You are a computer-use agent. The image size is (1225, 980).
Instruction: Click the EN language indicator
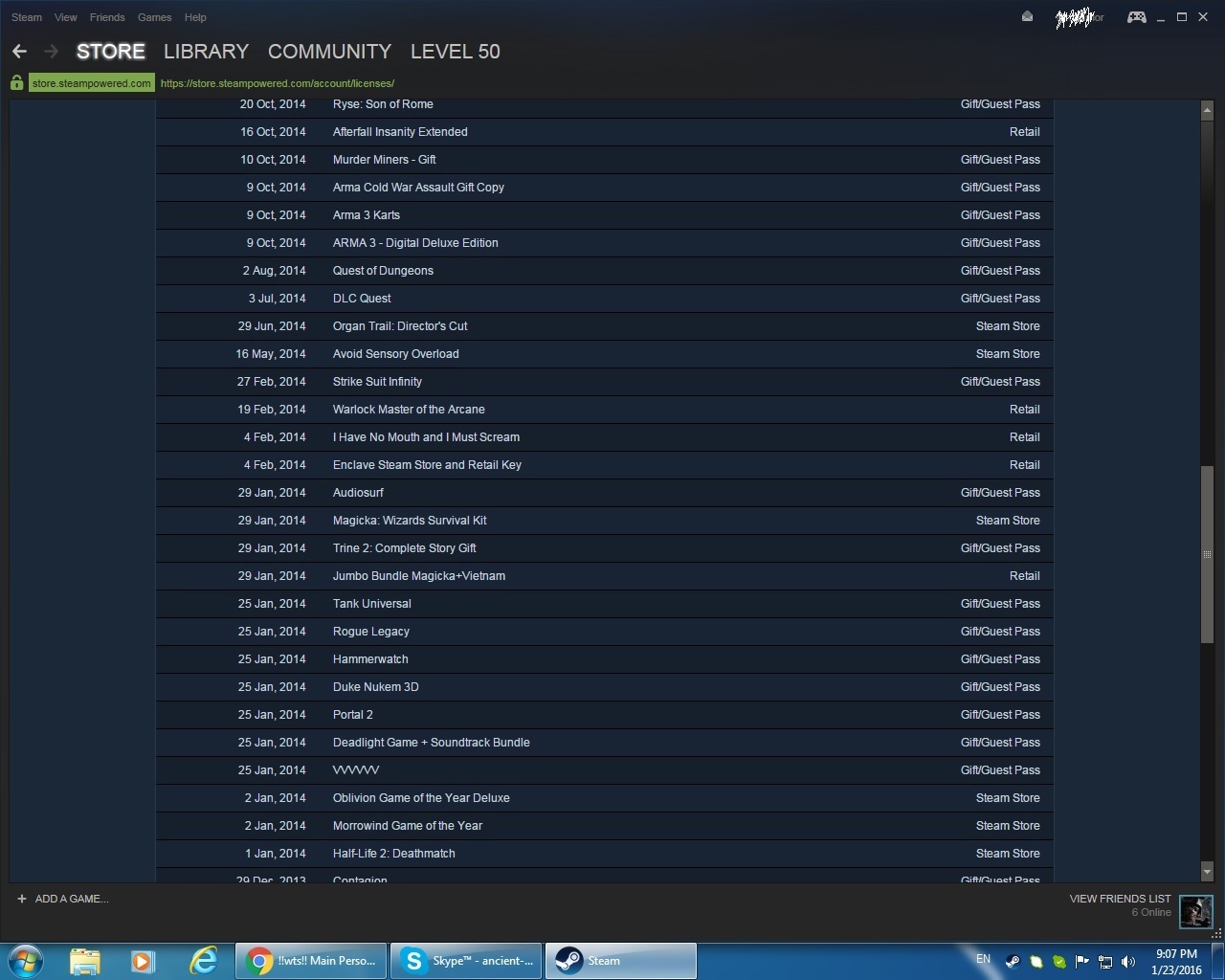click(x=983, y=958)
